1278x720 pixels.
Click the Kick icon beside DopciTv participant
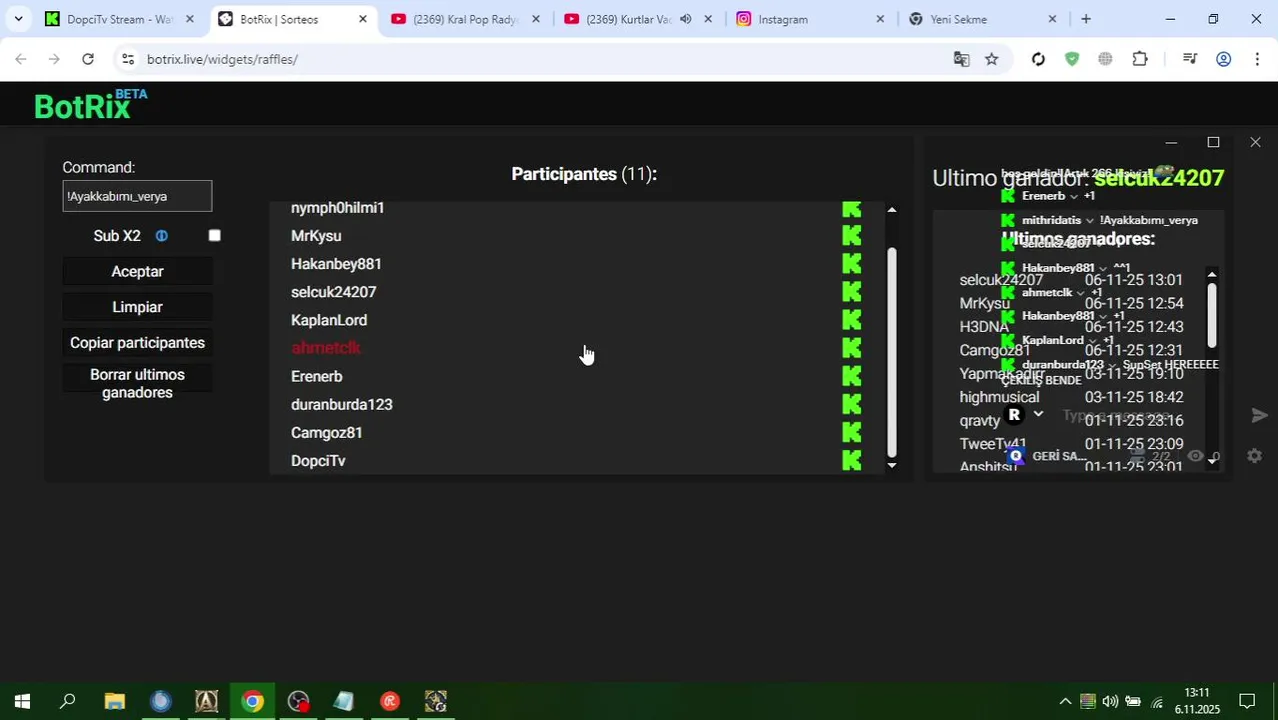[851, 460]
